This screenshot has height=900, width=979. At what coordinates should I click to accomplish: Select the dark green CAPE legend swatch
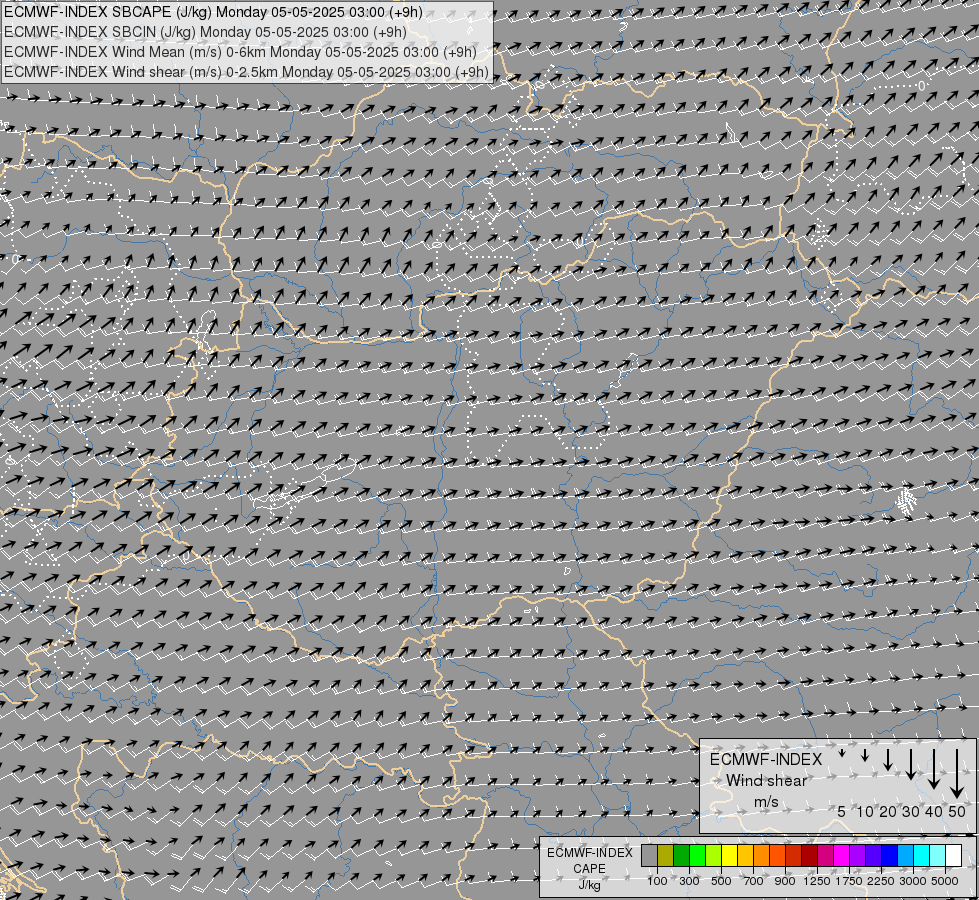pyautogui.click(x=681, y=856)
